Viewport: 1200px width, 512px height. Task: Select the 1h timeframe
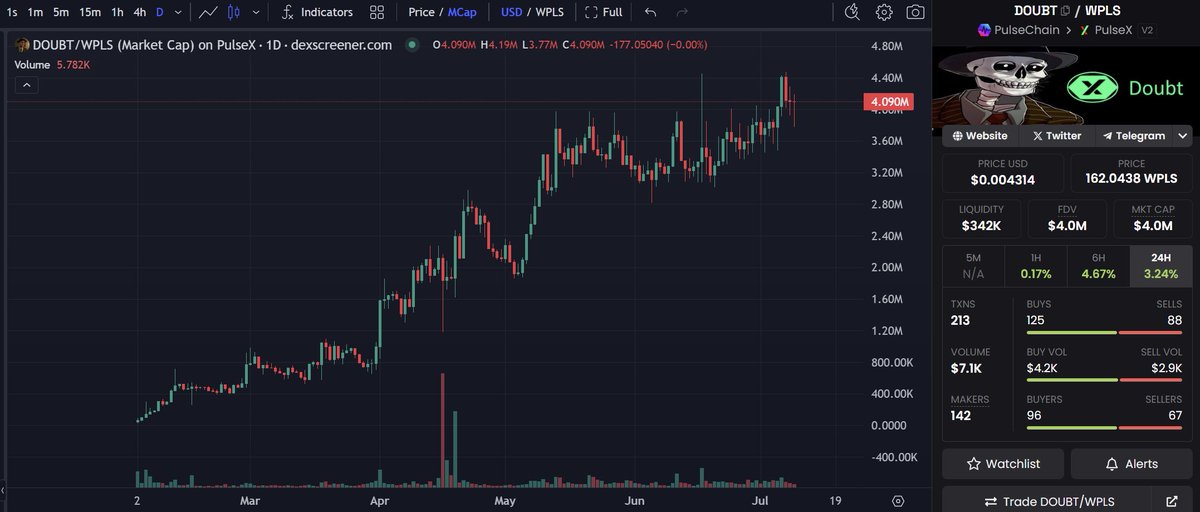click(118, 12)
